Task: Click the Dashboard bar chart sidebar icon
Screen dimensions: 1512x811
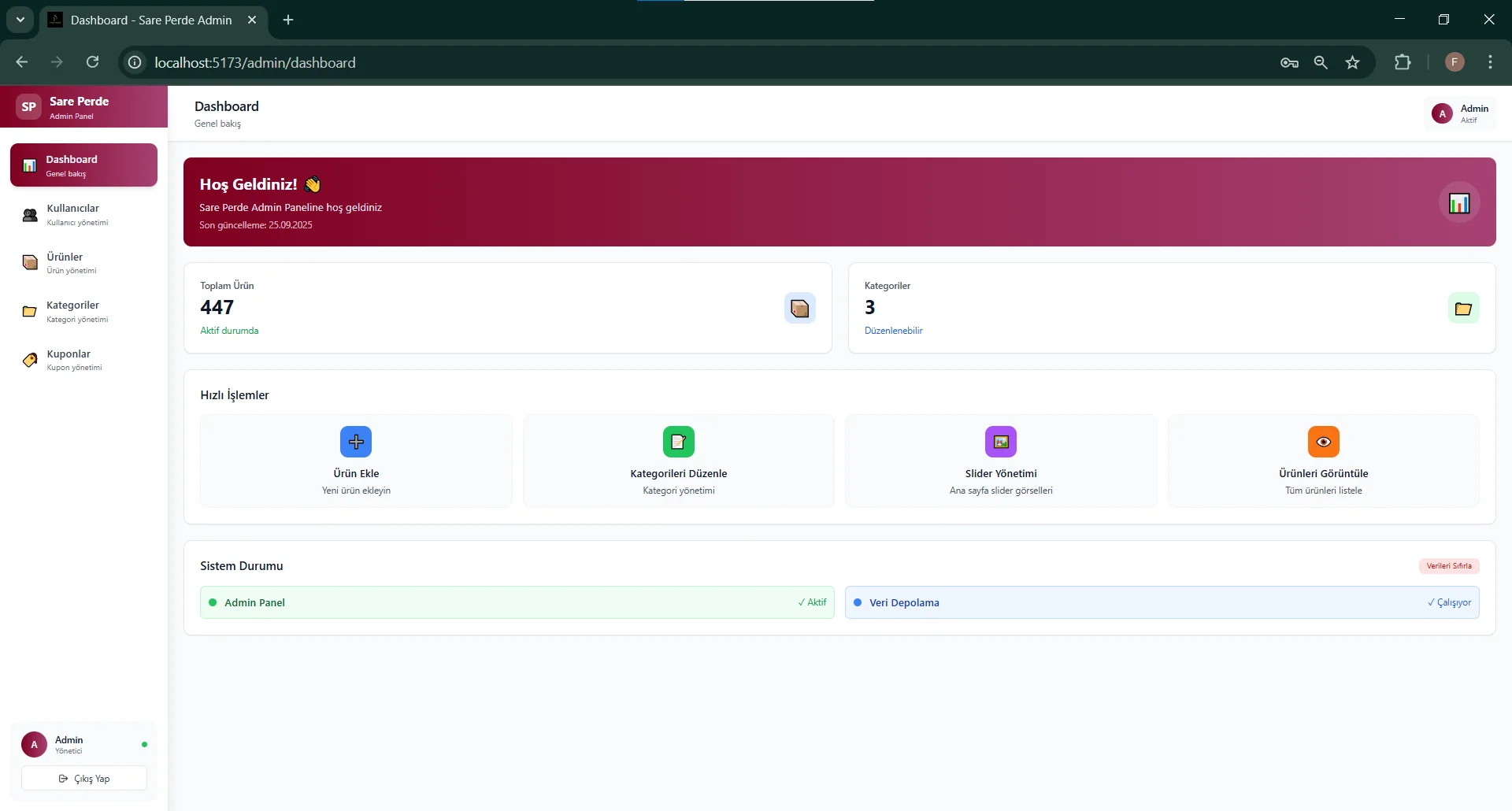Action: click(30, 165)
